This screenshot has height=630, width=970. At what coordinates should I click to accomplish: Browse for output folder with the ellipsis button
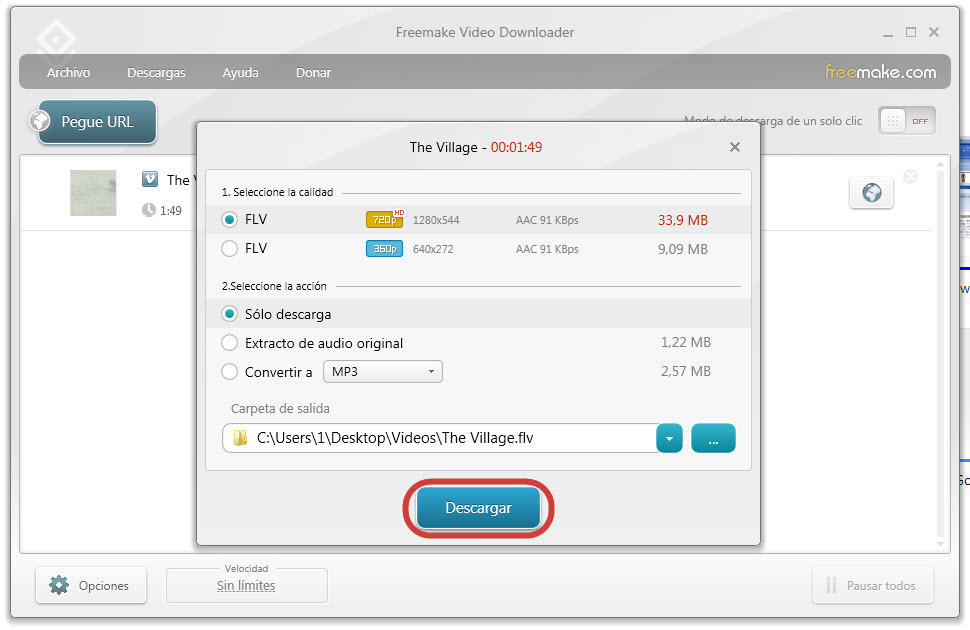[713, 438]
